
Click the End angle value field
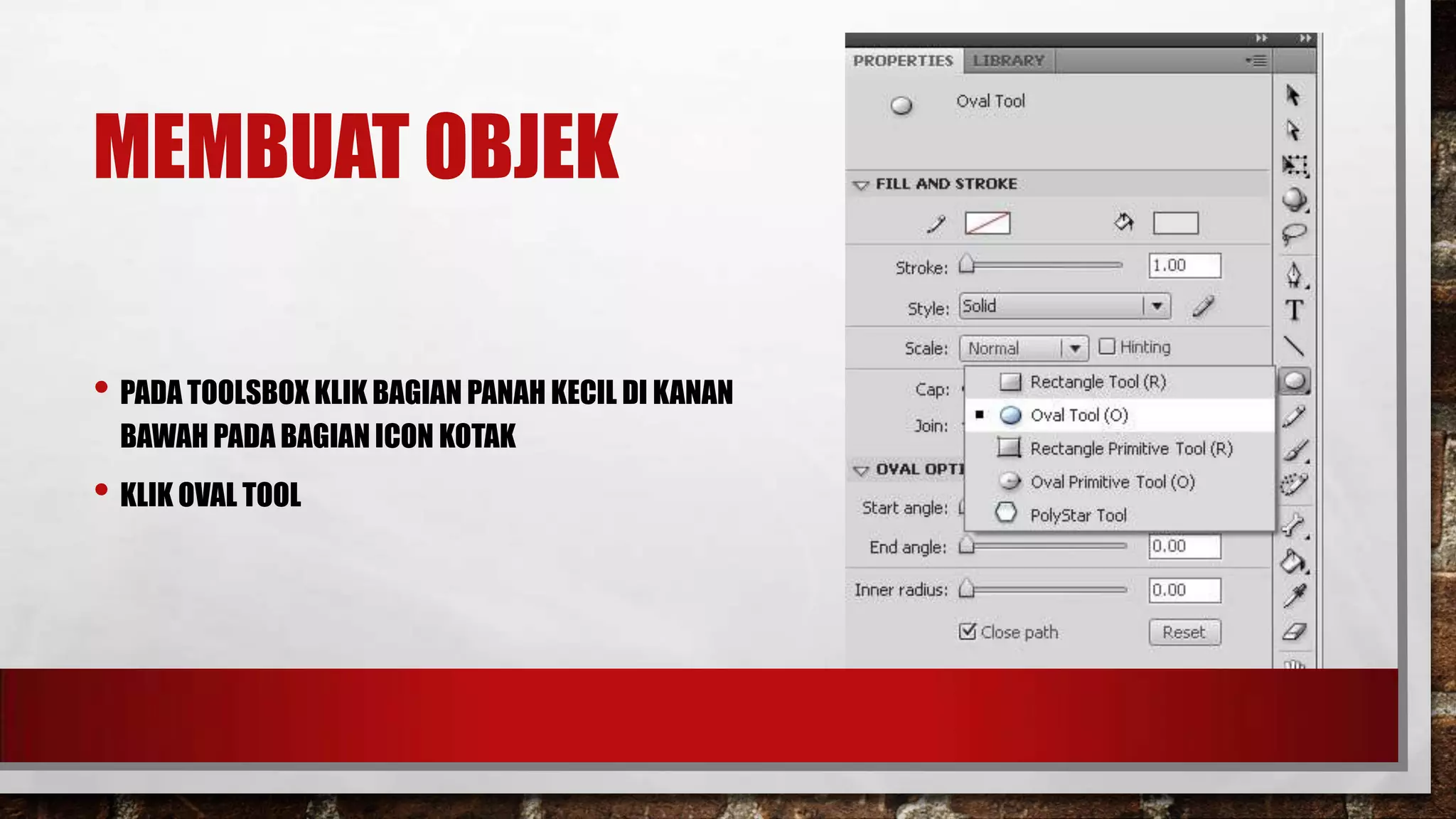pyautogui.click(x=1185, y=546)
